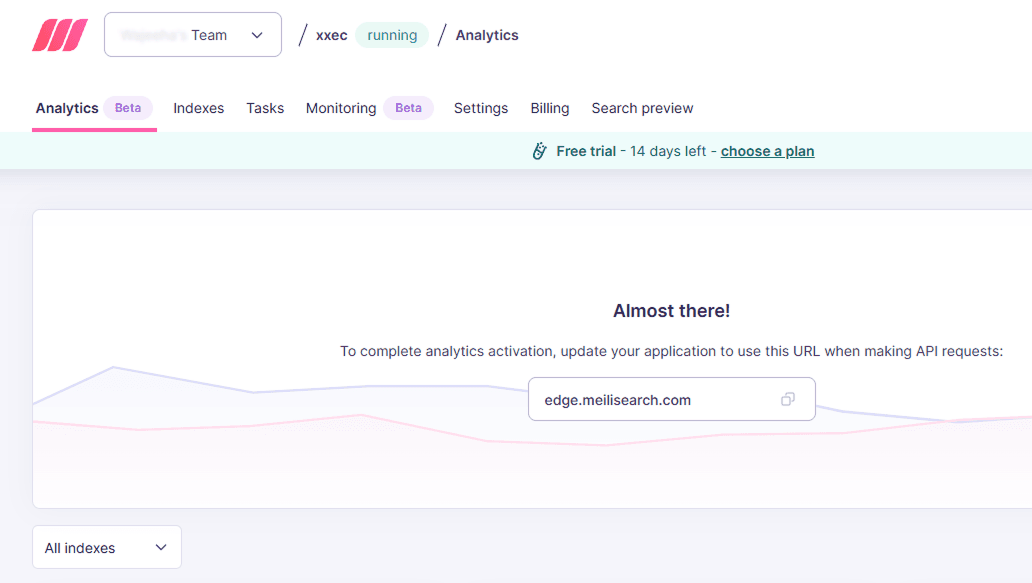
Task: Open the Monitoring tab
Action: pyautogui.click(x=340, y=107)
